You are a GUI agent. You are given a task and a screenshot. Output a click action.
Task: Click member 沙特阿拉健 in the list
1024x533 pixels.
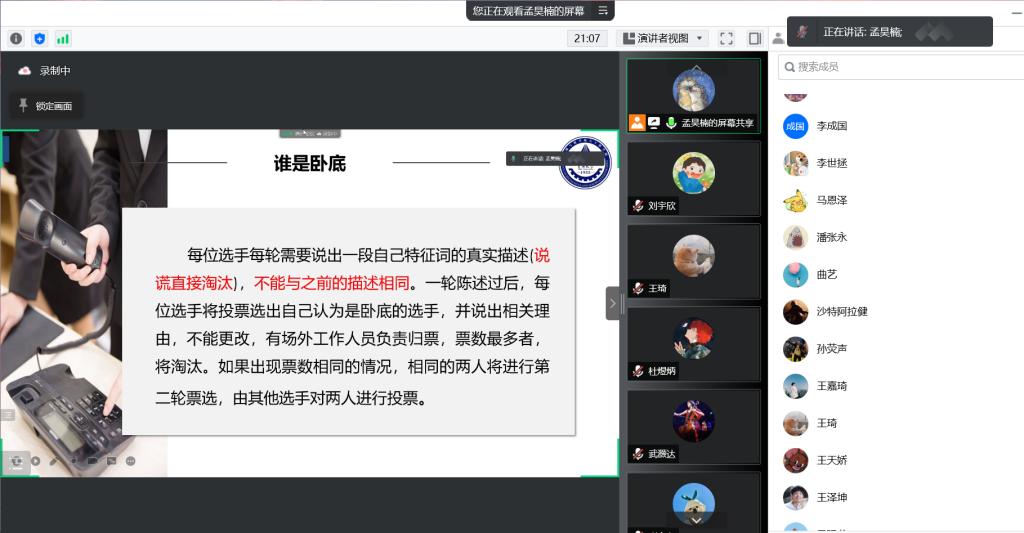point(841,311)
